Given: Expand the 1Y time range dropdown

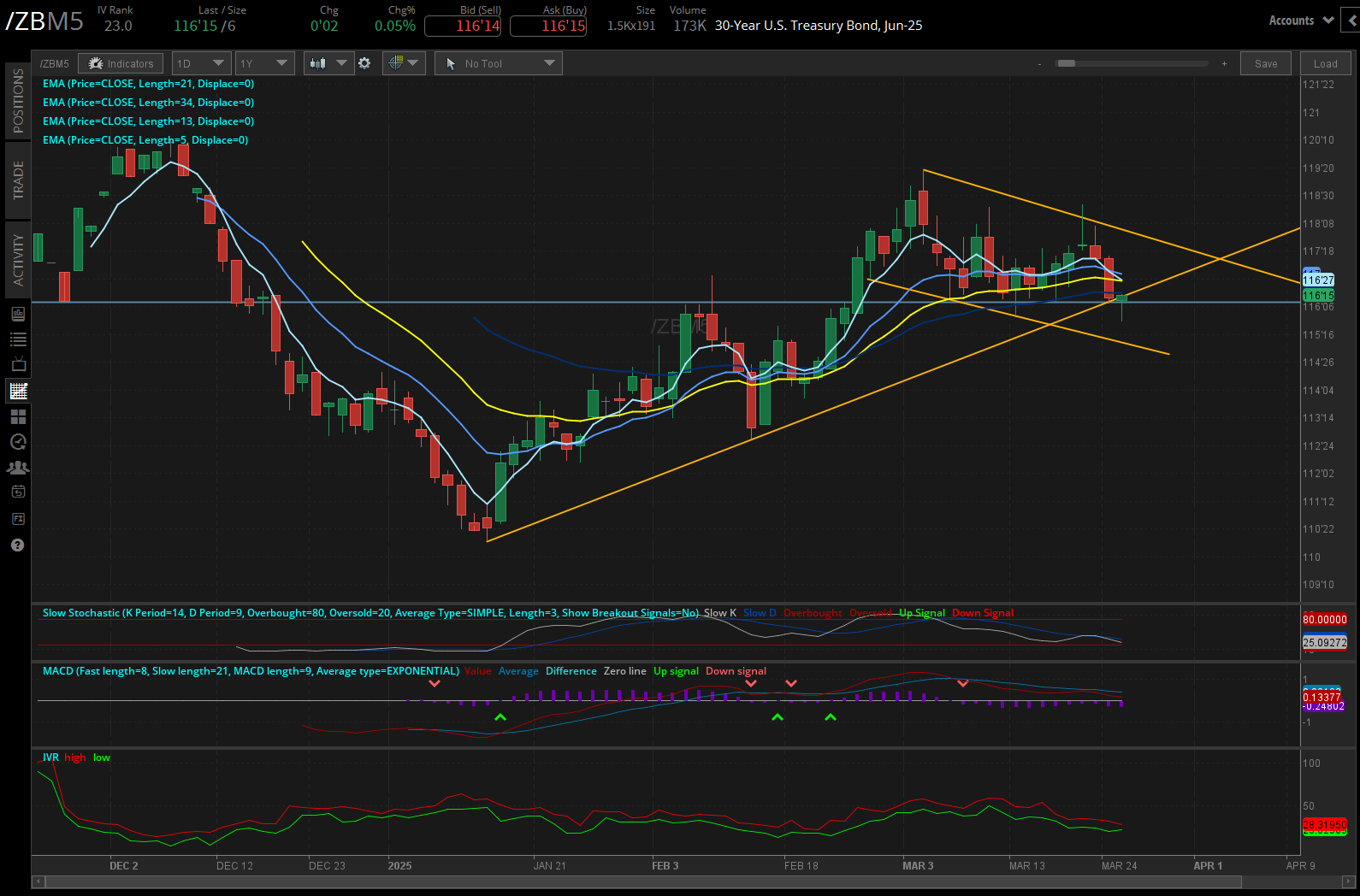Looking at the screenshot, I should 281,63.
